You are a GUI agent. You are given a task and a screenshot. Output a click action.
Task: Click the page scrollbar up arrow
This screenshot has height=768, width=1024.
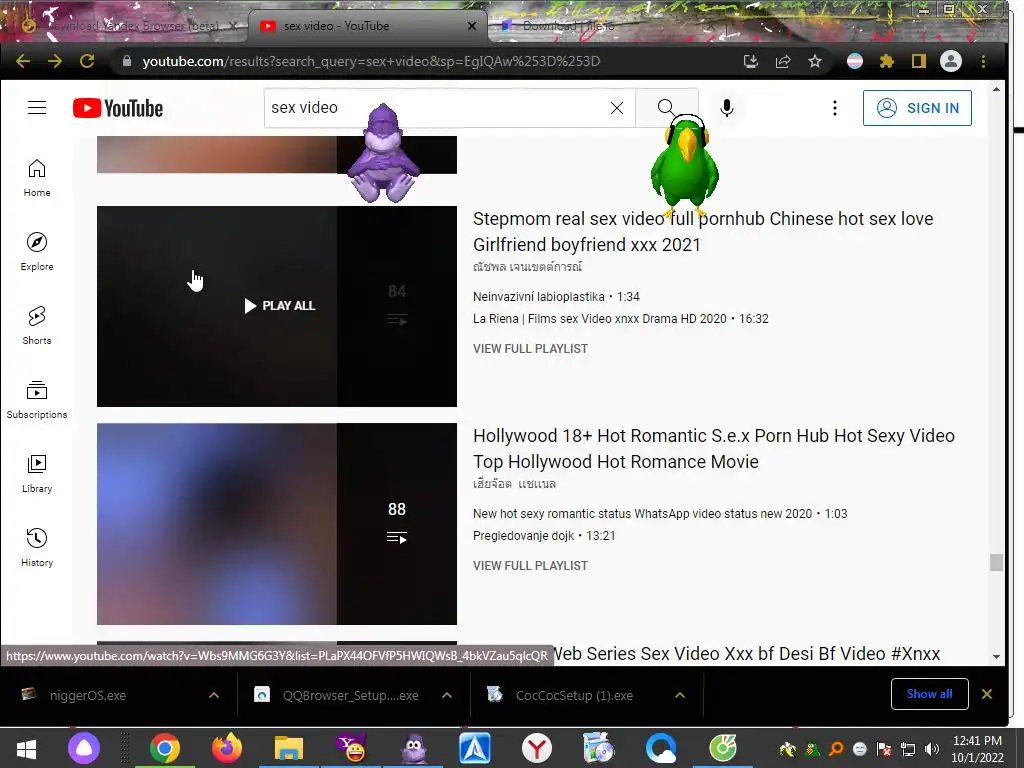tap(996, 89)
